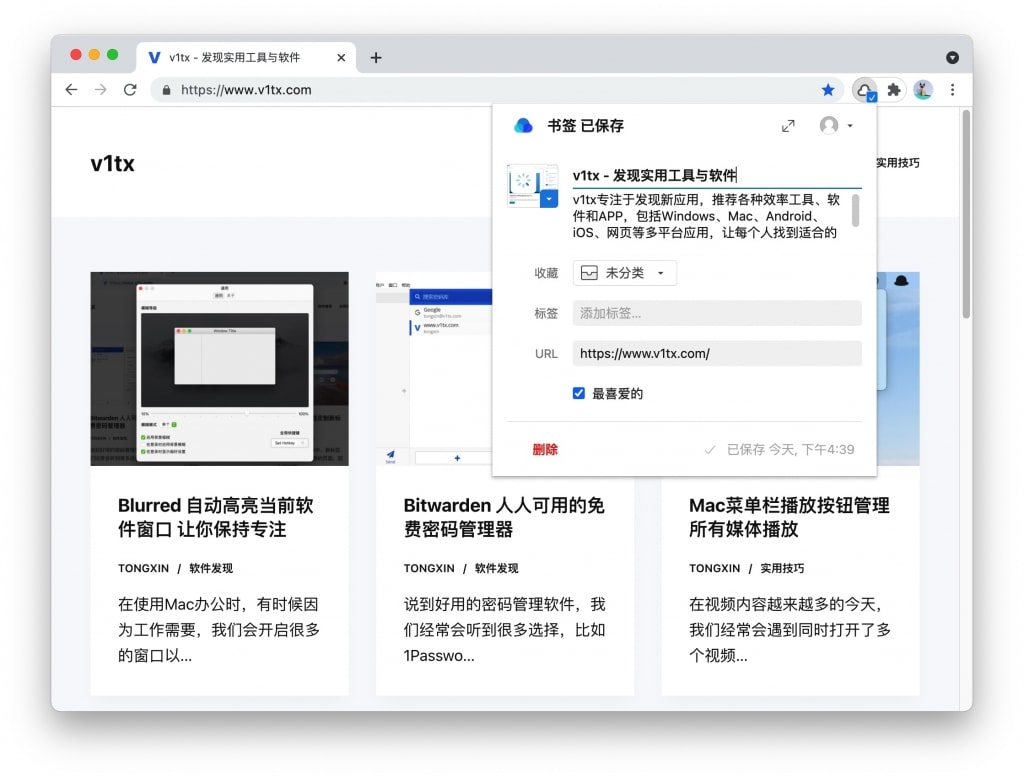Click the URL field in popup
Viewport: 1024px width, 779px height.
[x=716, y=353]
